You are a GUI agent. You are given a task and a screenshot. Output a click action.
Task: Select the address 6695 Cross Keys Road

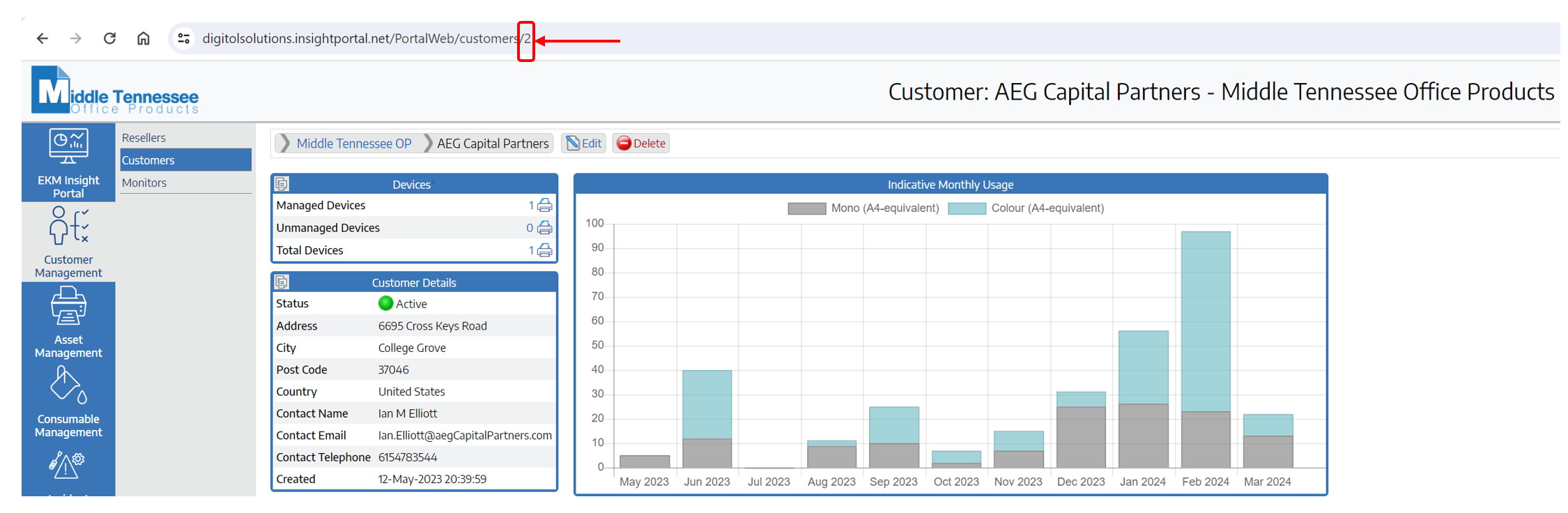(x=433, y=326)
